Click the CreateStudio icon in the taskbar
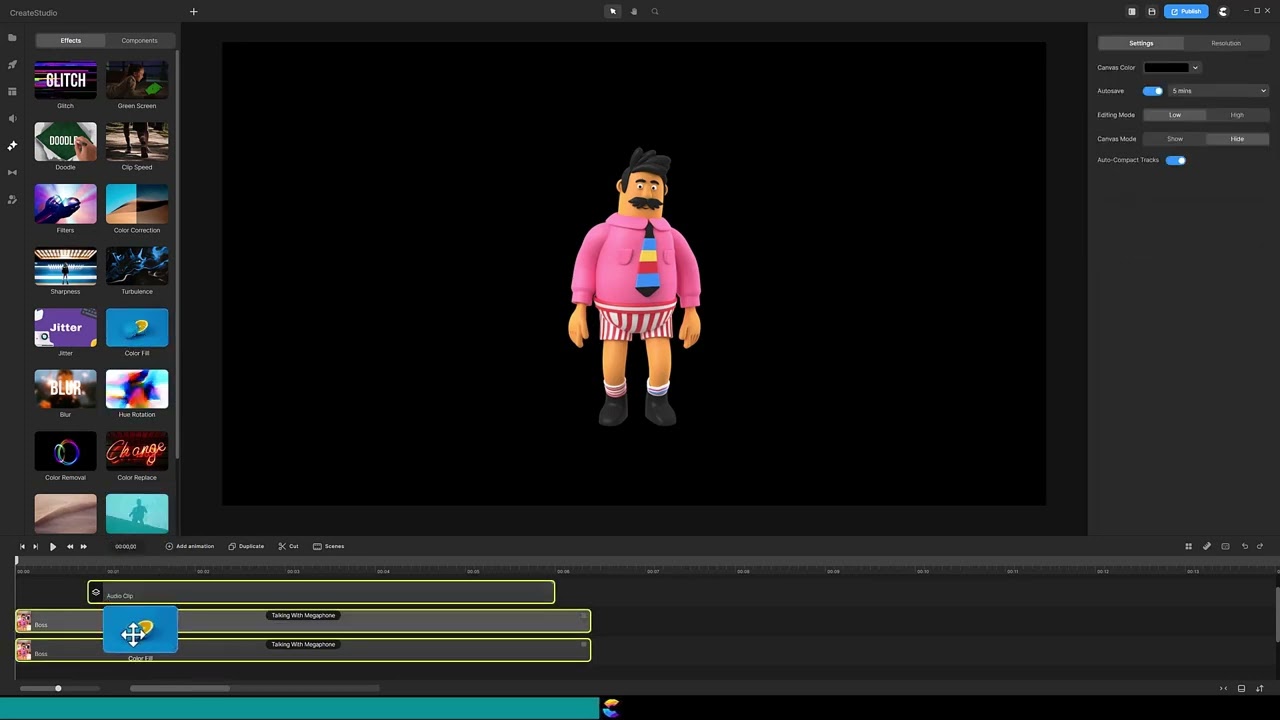This screenshot has width=1280, height=720. 611,708
